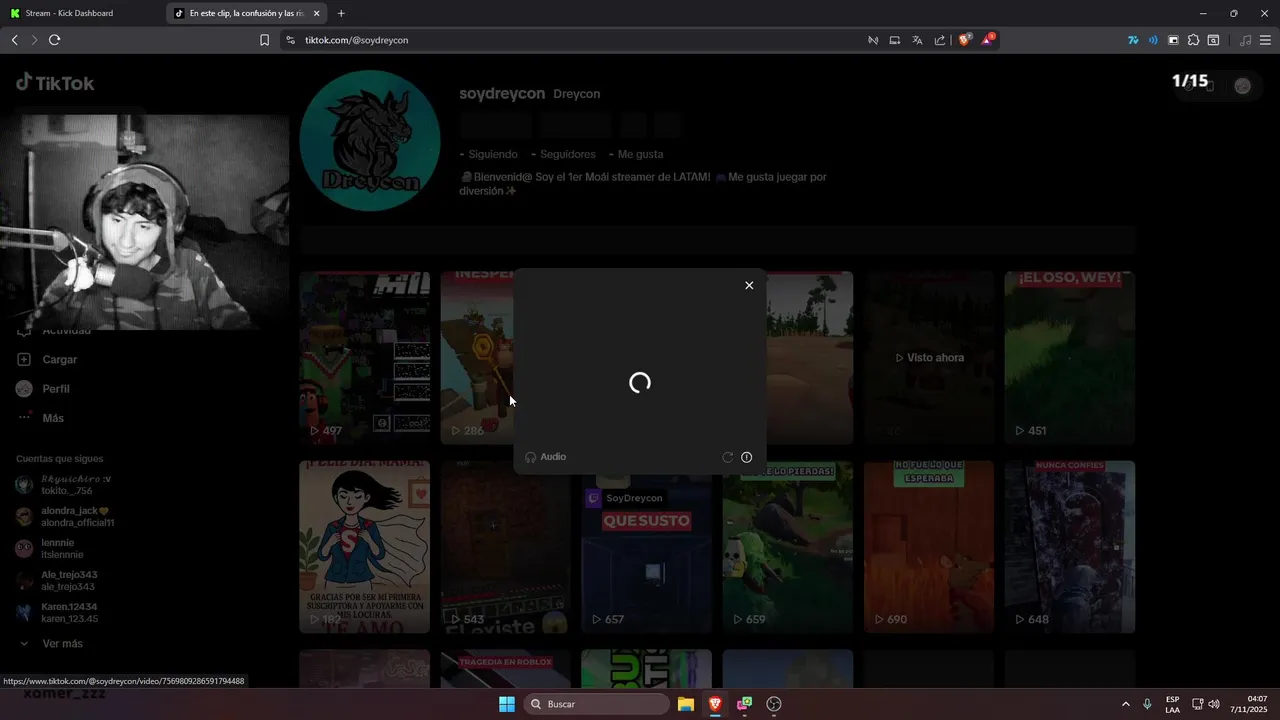Open Brave Rewards triangle icon
Image resolution: width=1280 pixels, height=720 pixels.
(x=988, y=40)
